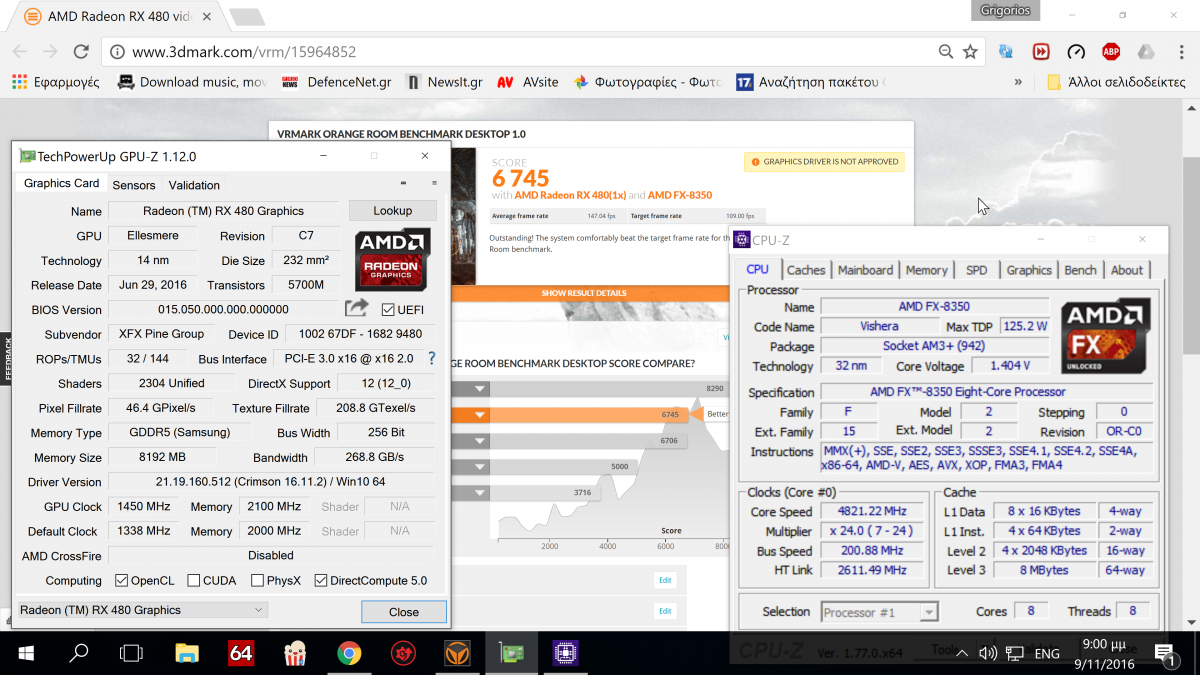The image size is (1200, 675).
Task: Open the AIDA64 taskbar icon
Action: 241,653
